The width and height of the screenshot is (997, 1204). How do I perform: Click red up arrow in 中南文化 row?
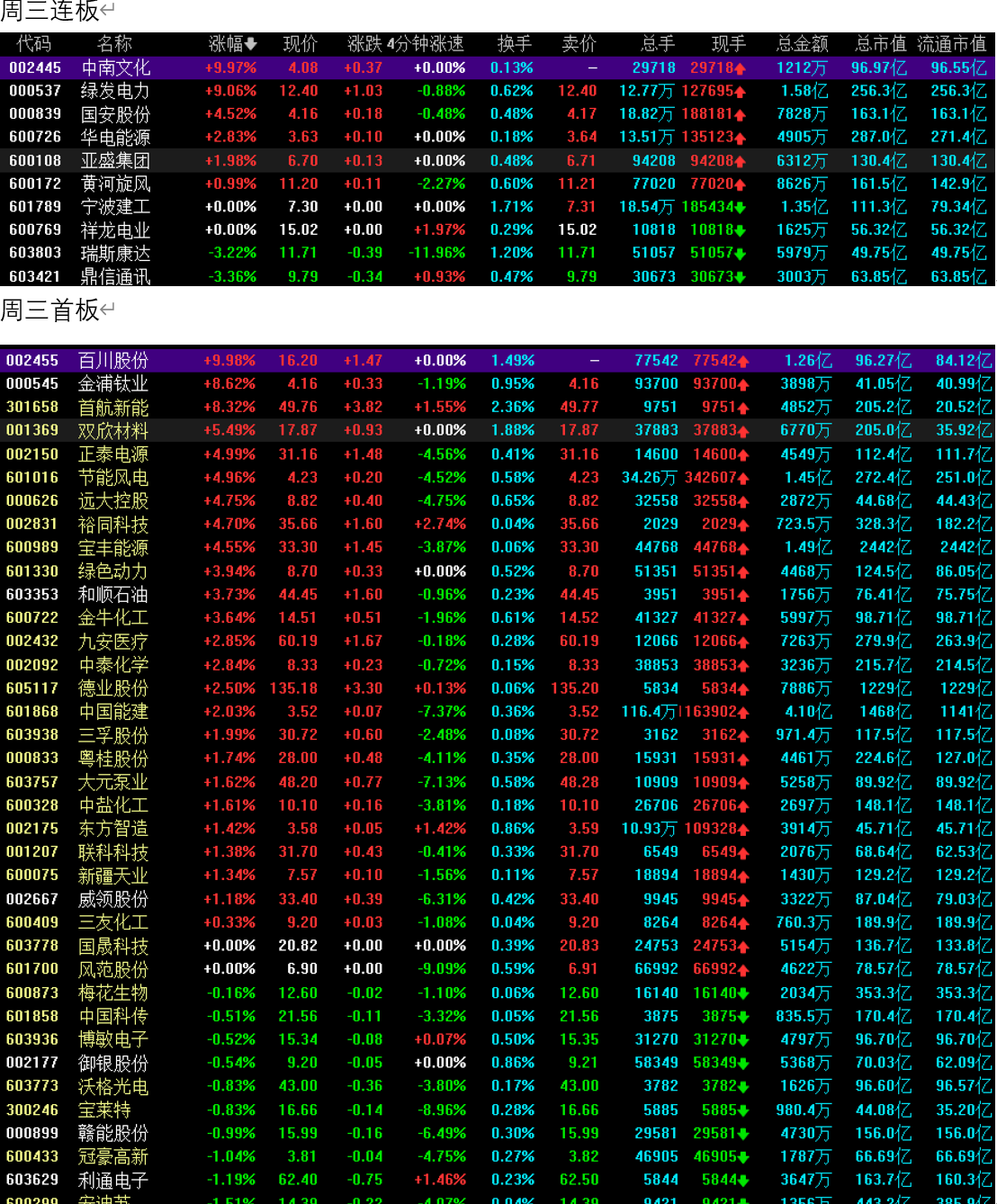740,68
